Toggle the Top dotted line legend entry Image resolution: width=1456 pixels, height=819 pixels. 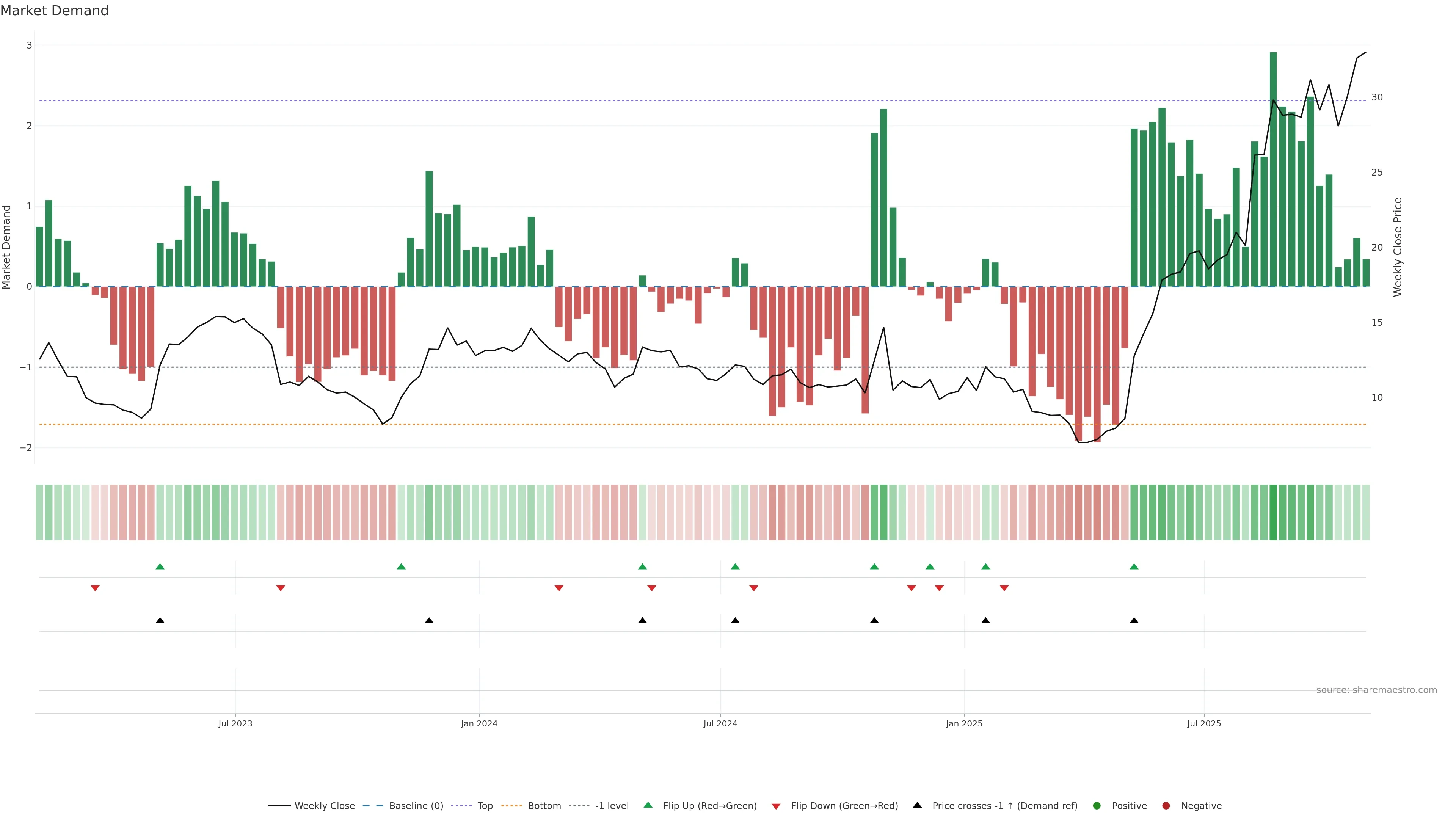(x=485, y=805)
